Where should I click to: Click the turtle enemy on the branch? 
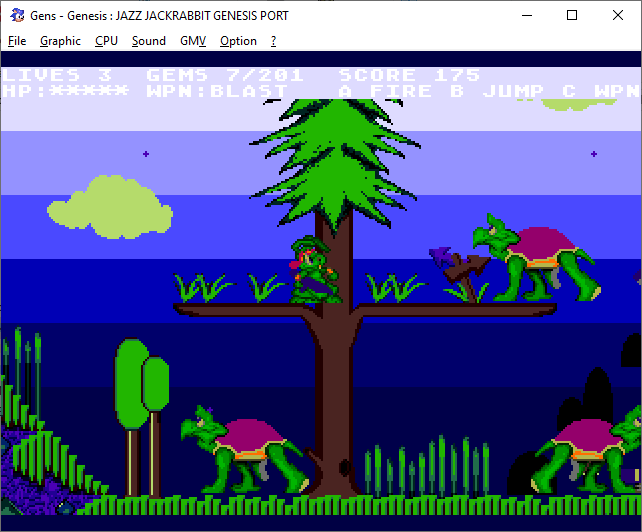[536, 258]
